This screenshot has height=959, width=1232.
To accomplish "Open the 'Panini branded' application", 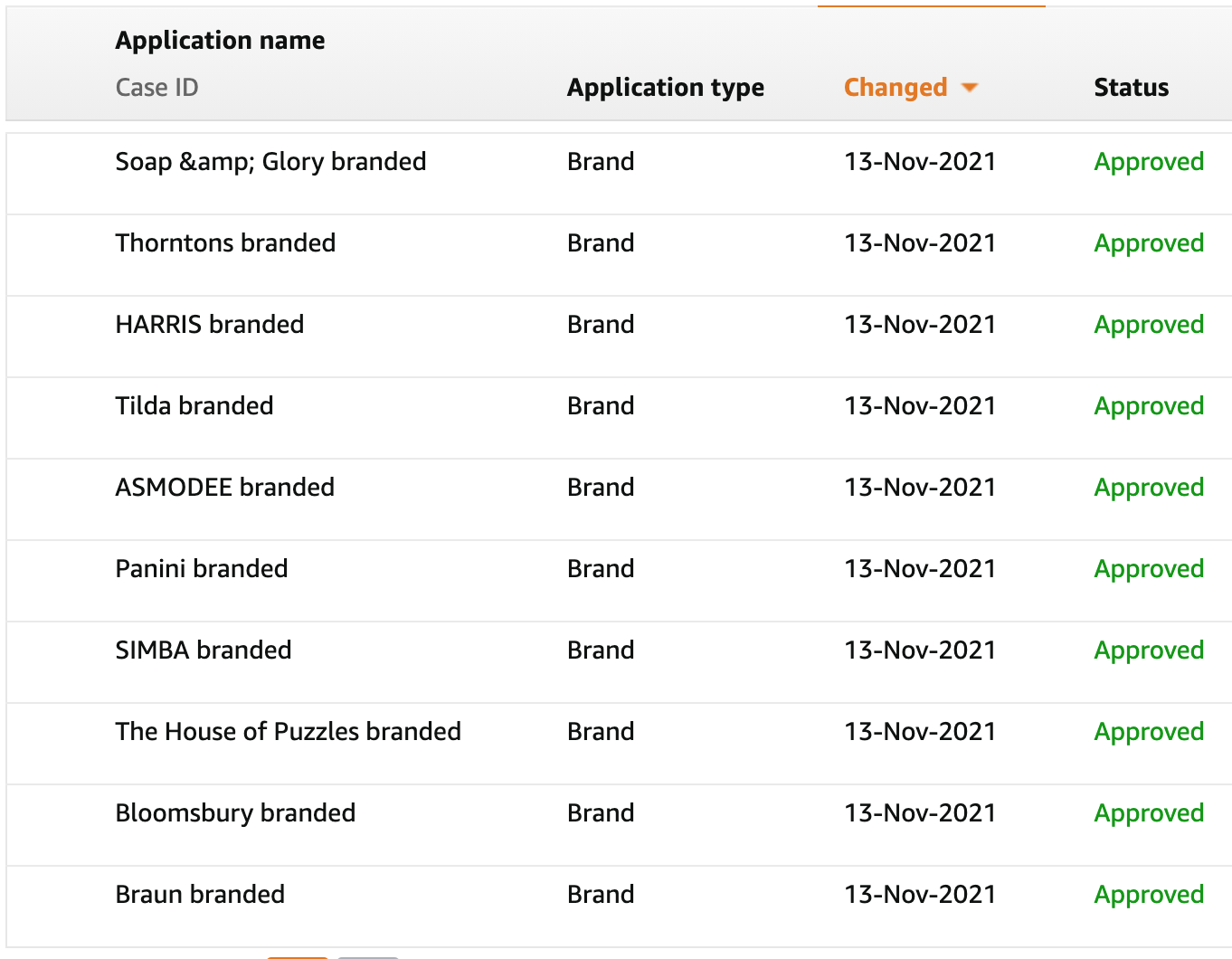I will tap(202, 569).
